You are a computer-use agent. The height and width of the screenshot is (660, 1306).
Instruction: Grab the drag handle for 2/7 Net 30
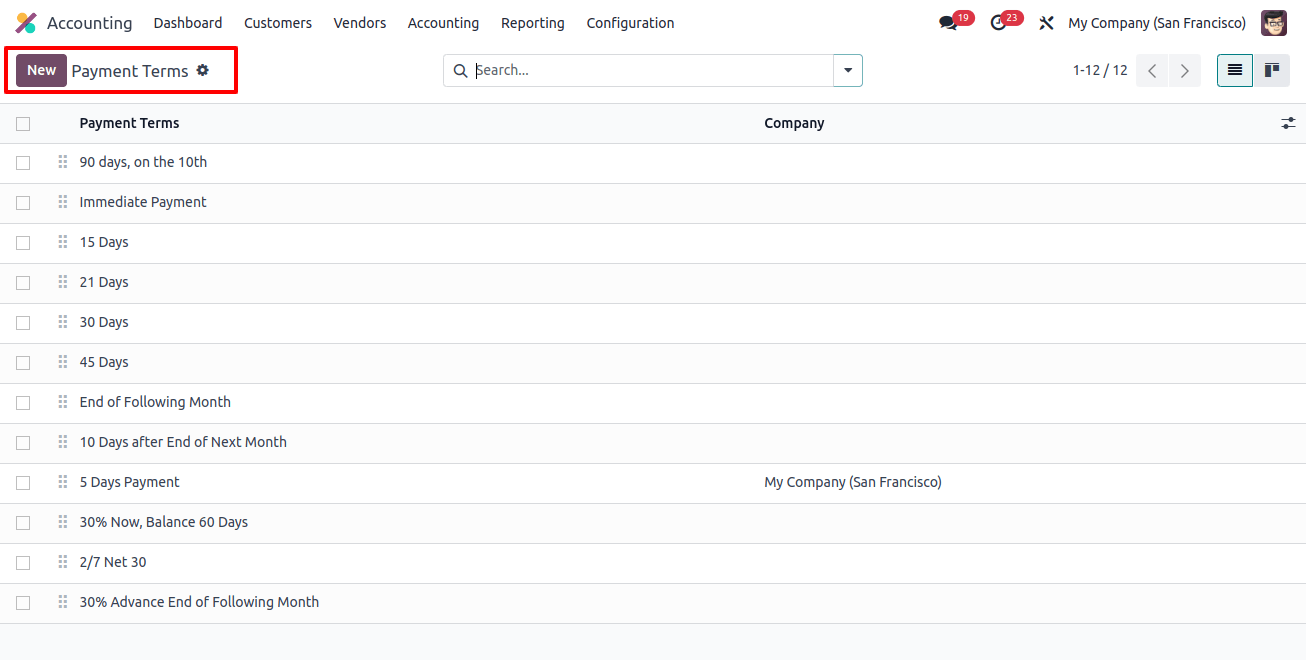point(63,562)
